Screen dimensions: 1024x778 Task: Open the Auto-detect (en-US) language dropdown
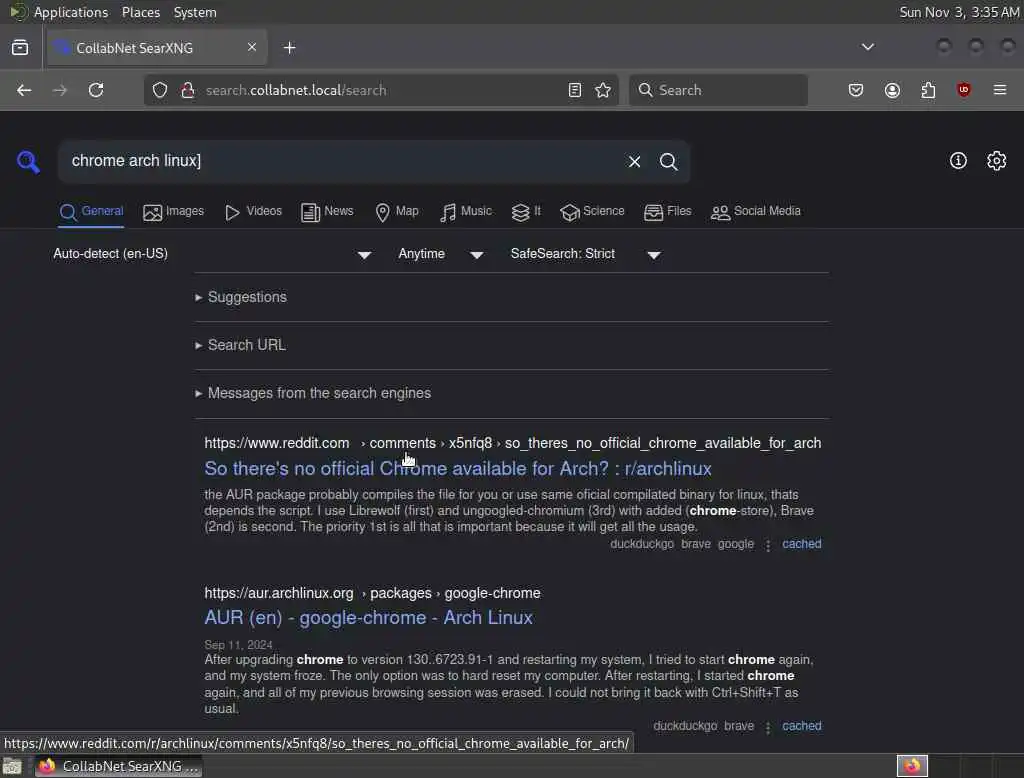212,254
